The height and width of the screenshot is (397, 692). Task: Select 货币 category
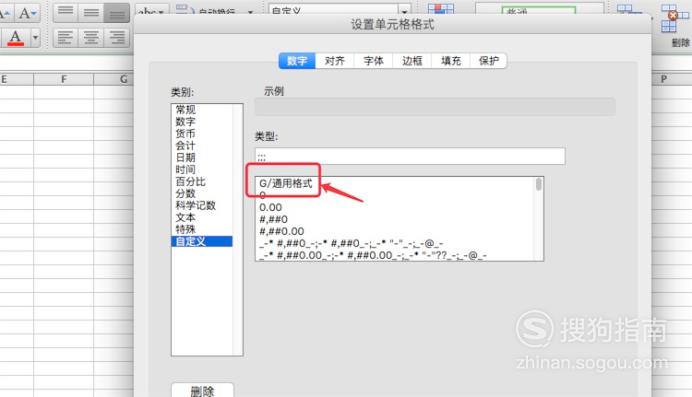click(202, 134)
